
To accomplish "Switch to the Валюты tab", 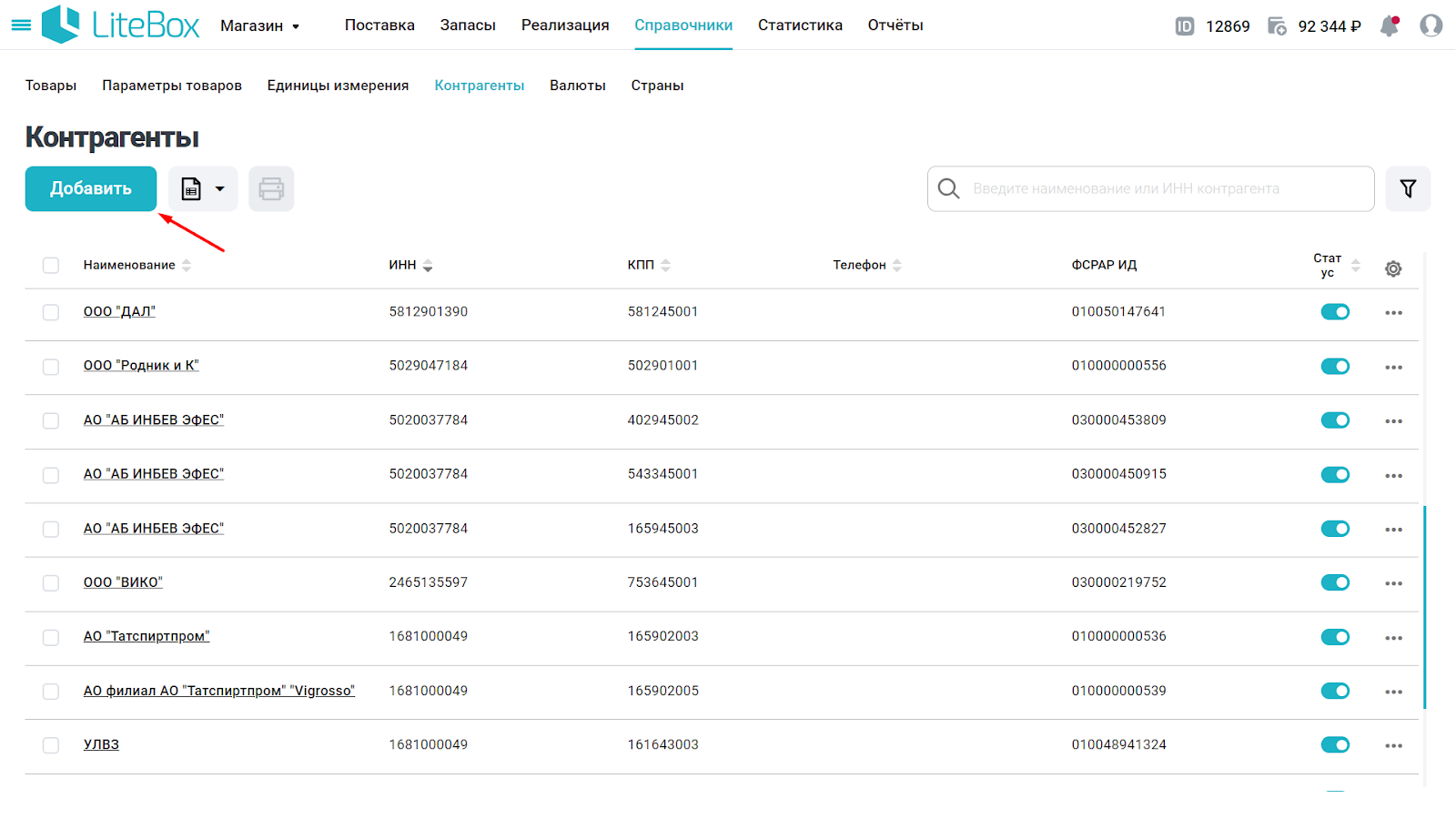I will (x=578, y=86).
